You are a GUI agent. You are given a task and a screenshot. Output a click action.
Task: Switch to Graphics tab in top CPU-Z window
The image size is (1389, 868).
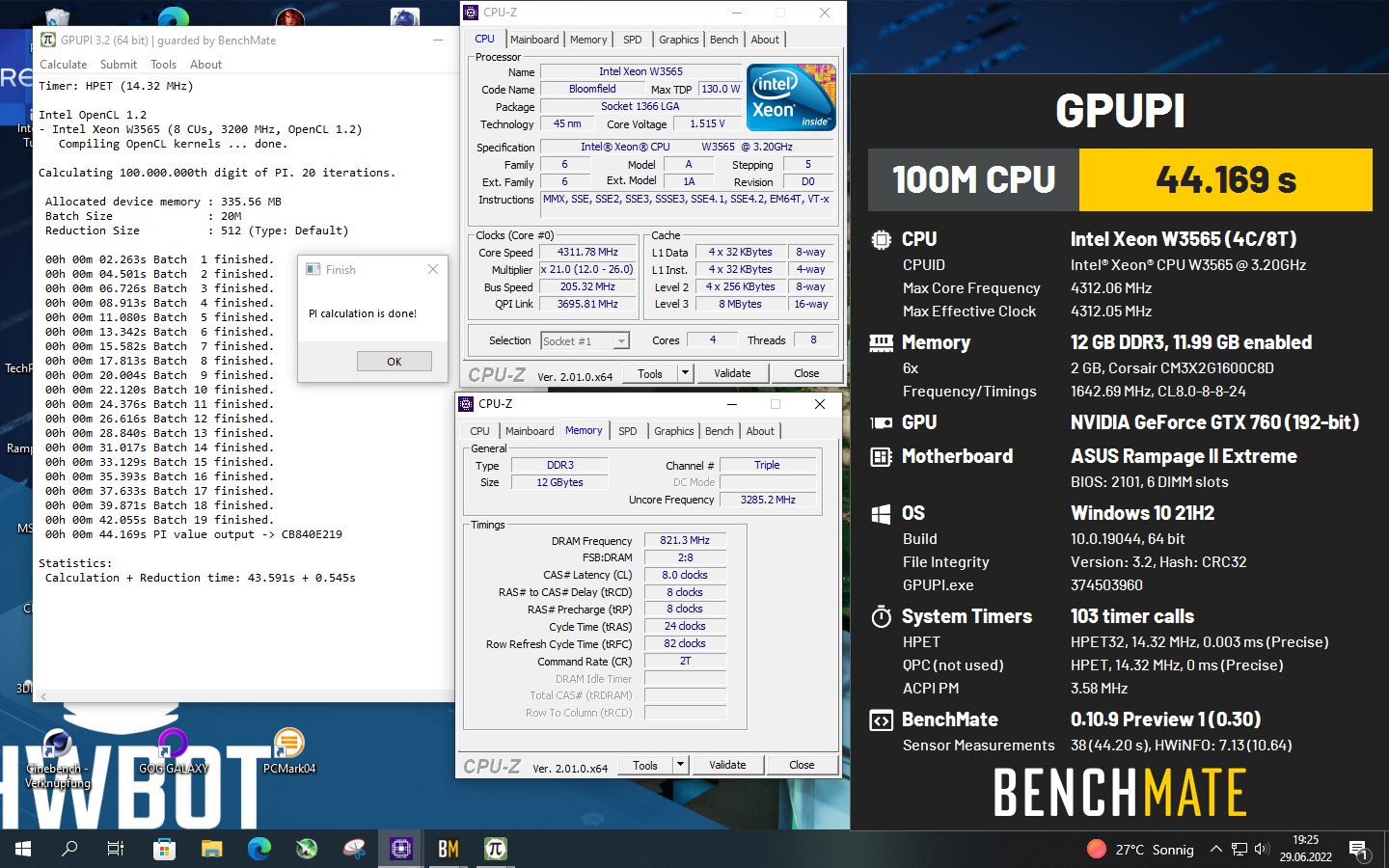click(x=679, y=40)
